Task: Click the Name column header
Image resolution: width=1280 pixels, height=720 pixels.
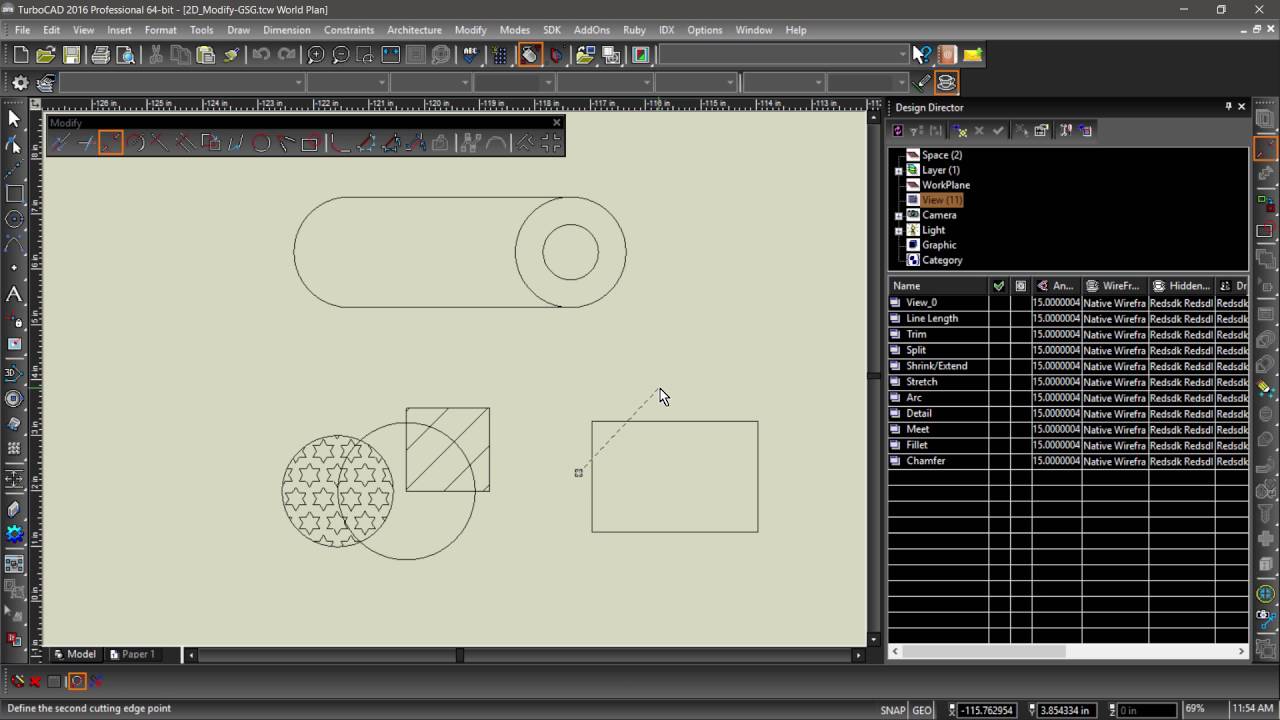Action: (x=938, y=286)
